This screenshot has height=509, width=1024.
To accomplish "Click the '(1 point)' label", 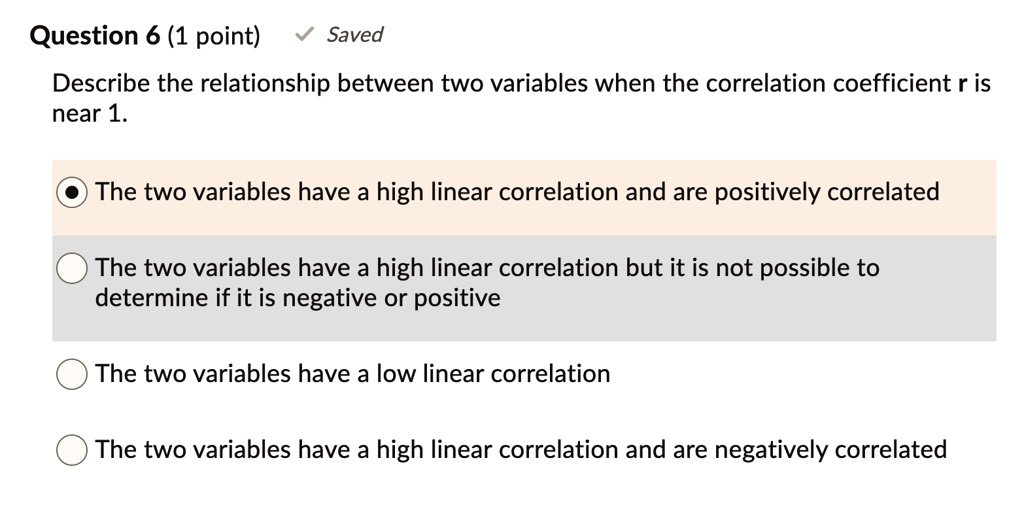I will tap(214, 35).
